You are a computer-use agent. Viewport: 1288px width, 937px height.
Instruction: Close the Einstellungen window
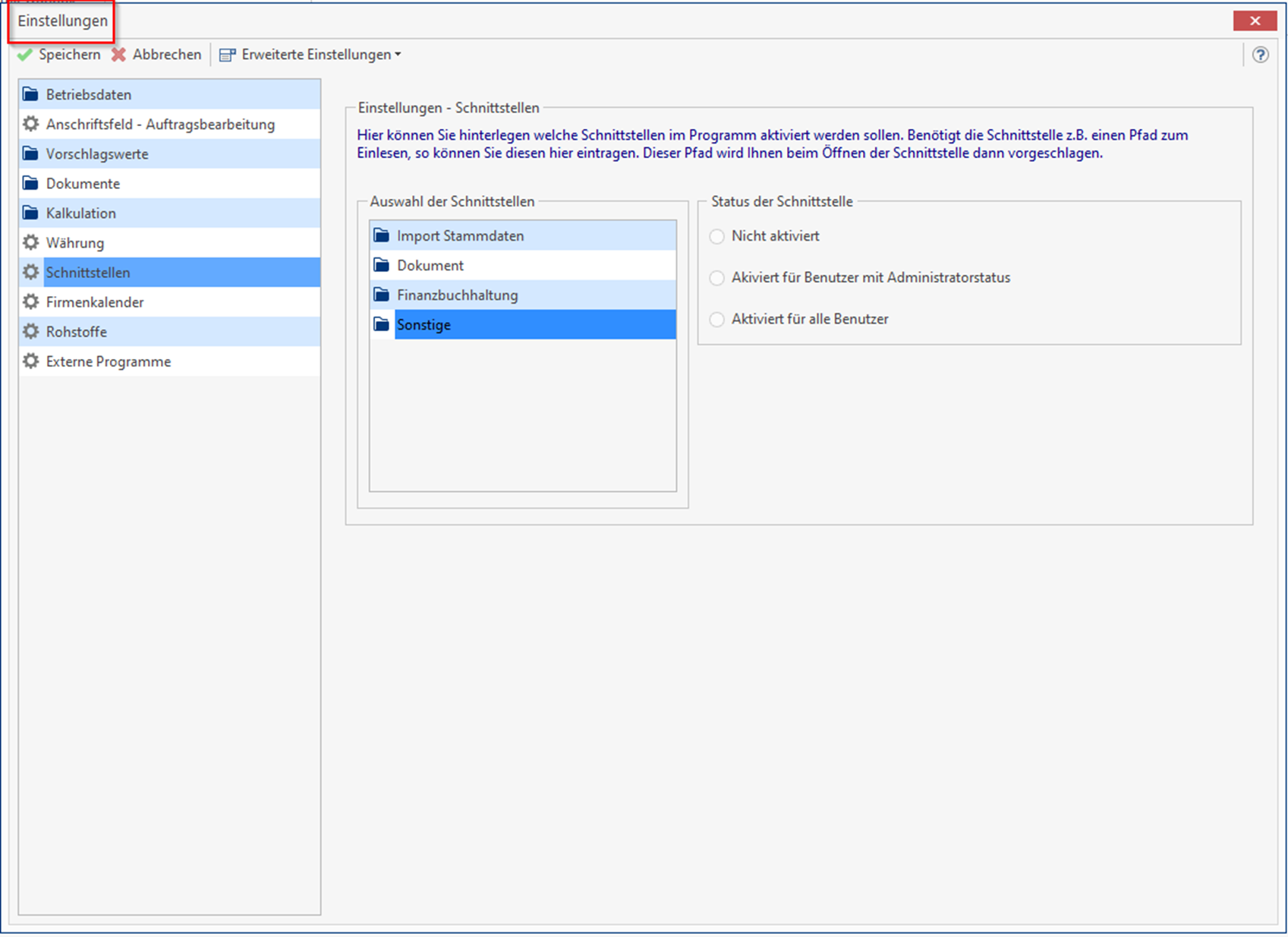pos(1254,21)
